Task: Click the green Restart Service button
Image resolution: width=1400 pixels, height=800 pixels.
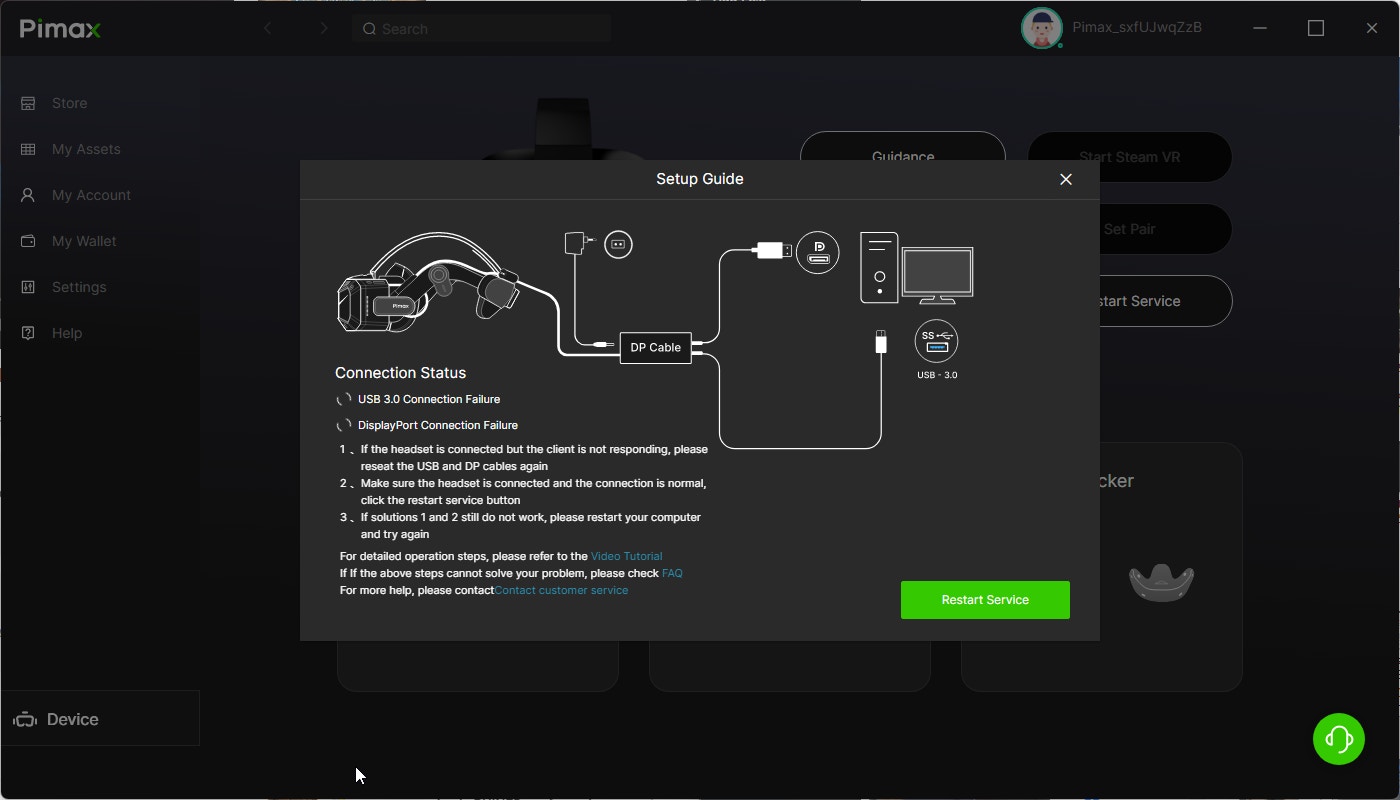Action: tap(985, 600)
